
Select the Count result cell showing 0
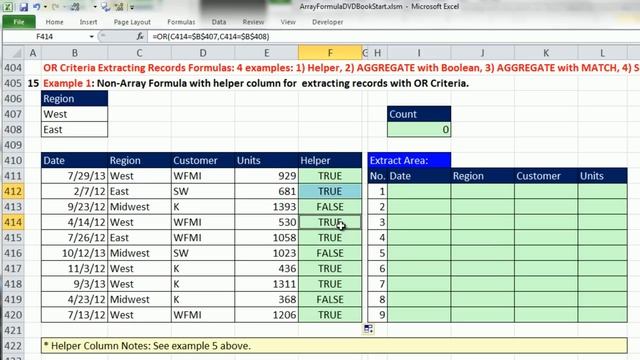pyautogui.click(x=419, y=130)
